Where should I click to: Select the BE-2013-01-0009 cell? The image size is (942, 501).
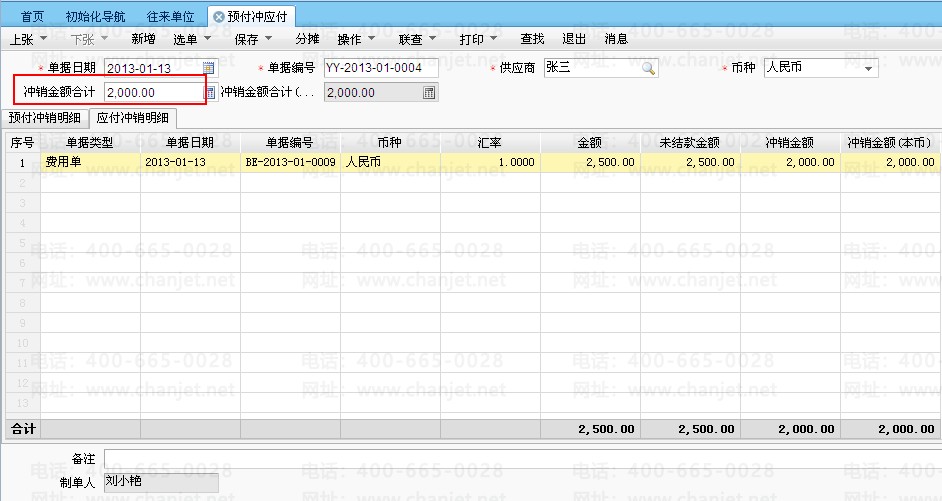point(290,162)
